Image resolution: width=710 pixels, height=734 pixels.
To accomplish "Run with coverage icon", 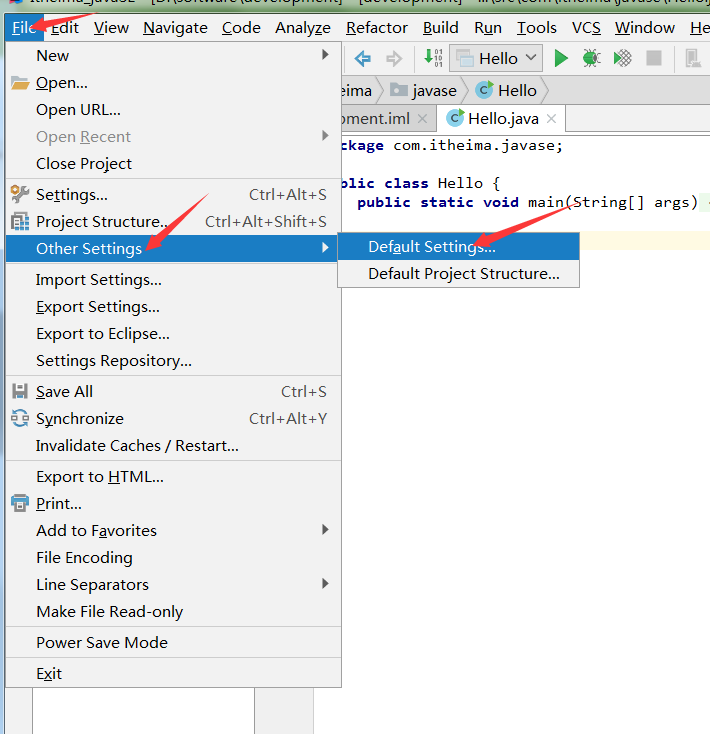I will 623,59.
